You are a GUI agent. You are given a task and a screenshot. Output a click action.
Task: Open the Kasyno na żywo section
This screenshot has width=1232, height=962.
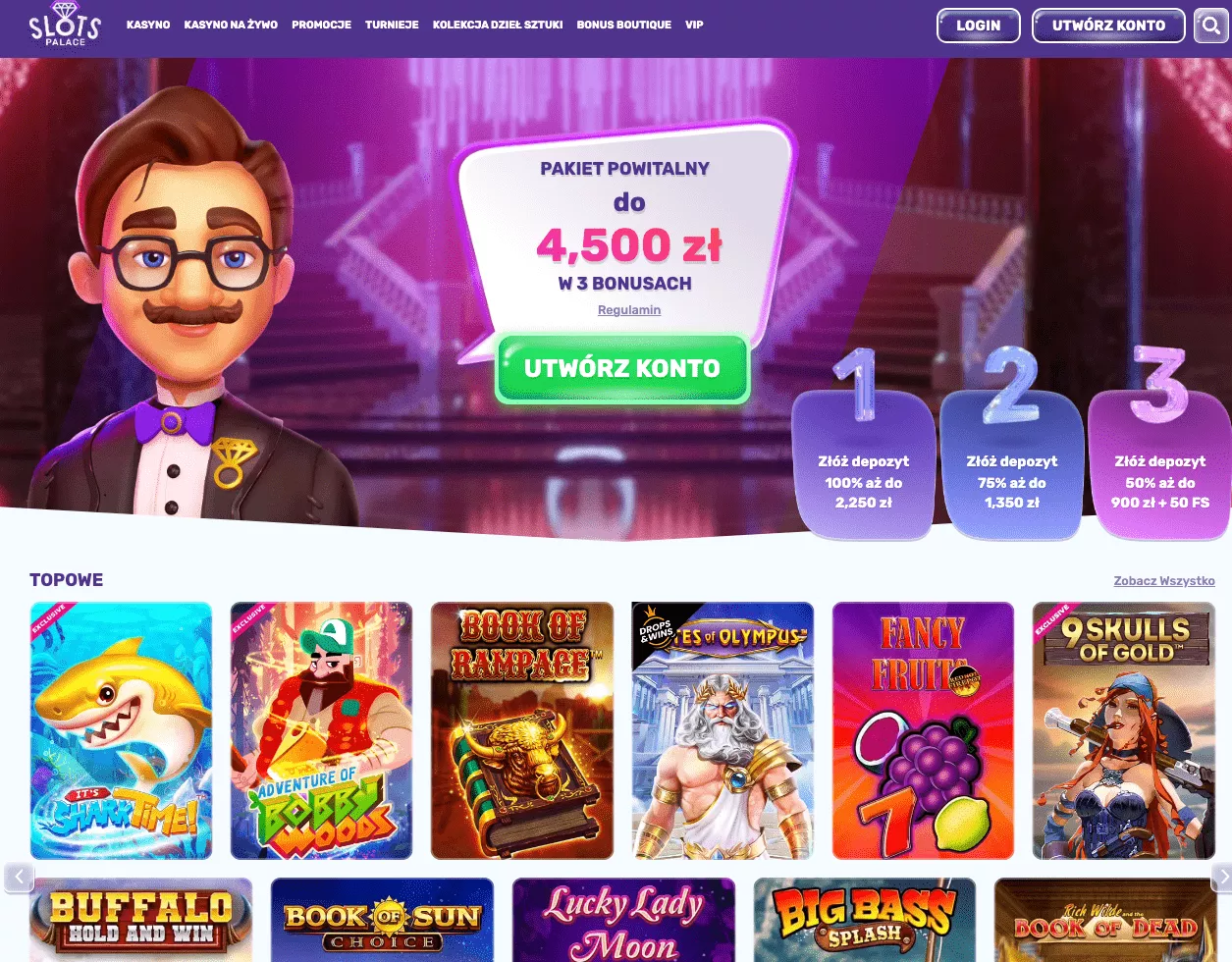(231, 25)
